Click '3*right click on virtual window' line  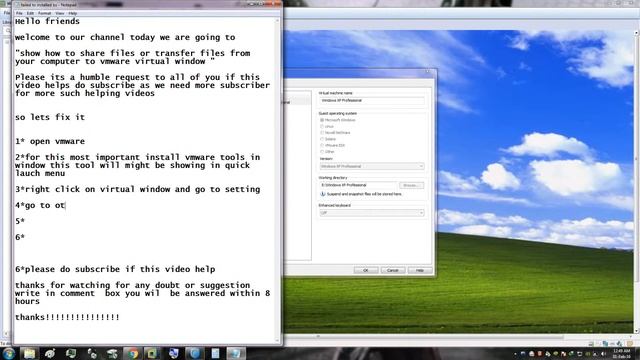(138, 189)
